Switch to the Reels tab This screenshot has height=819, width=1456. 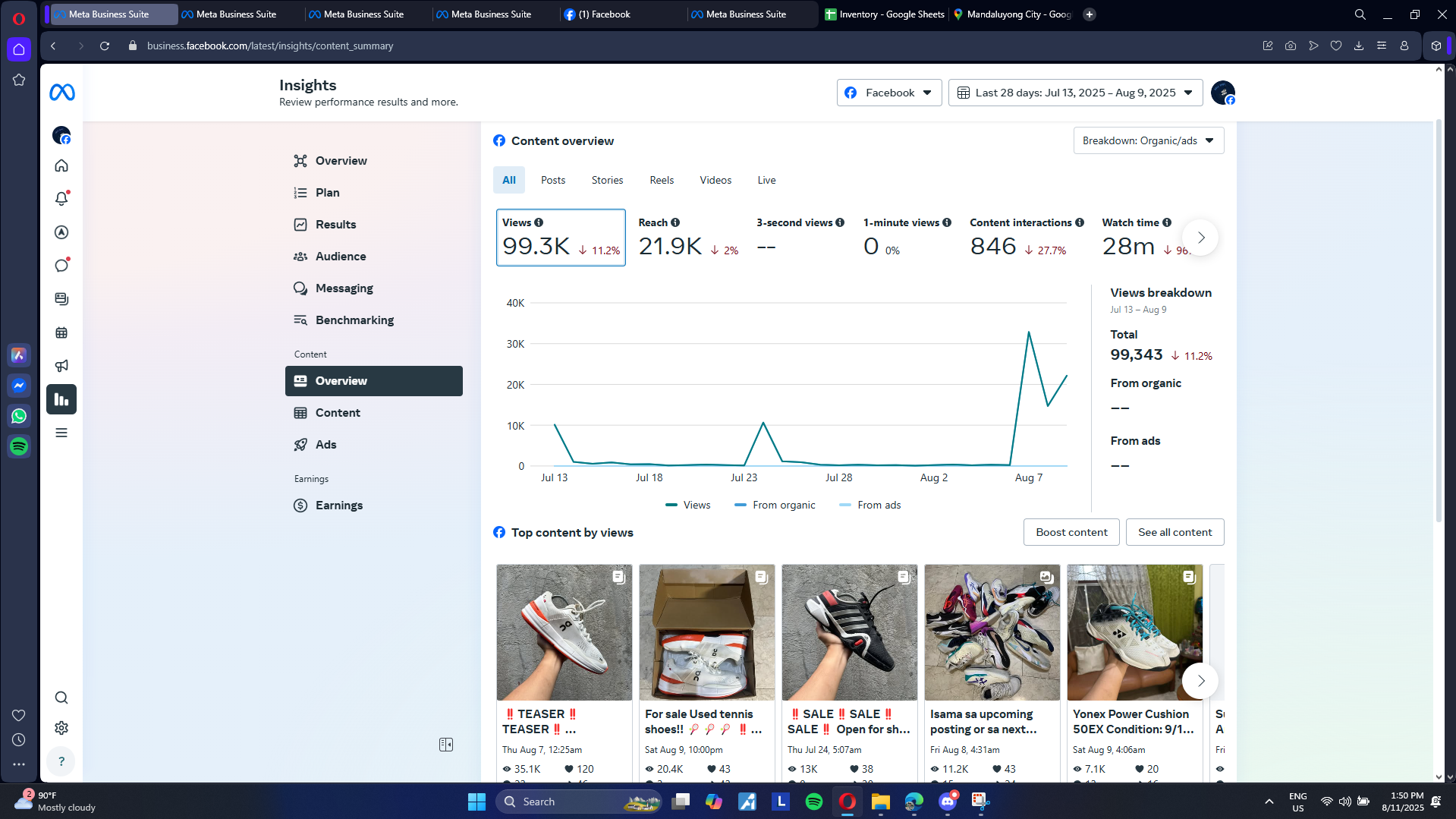point(661,180)
